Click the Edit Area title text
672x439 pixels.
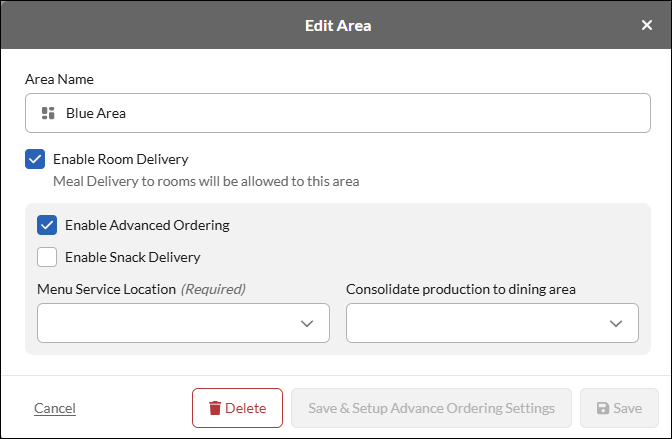338,26
